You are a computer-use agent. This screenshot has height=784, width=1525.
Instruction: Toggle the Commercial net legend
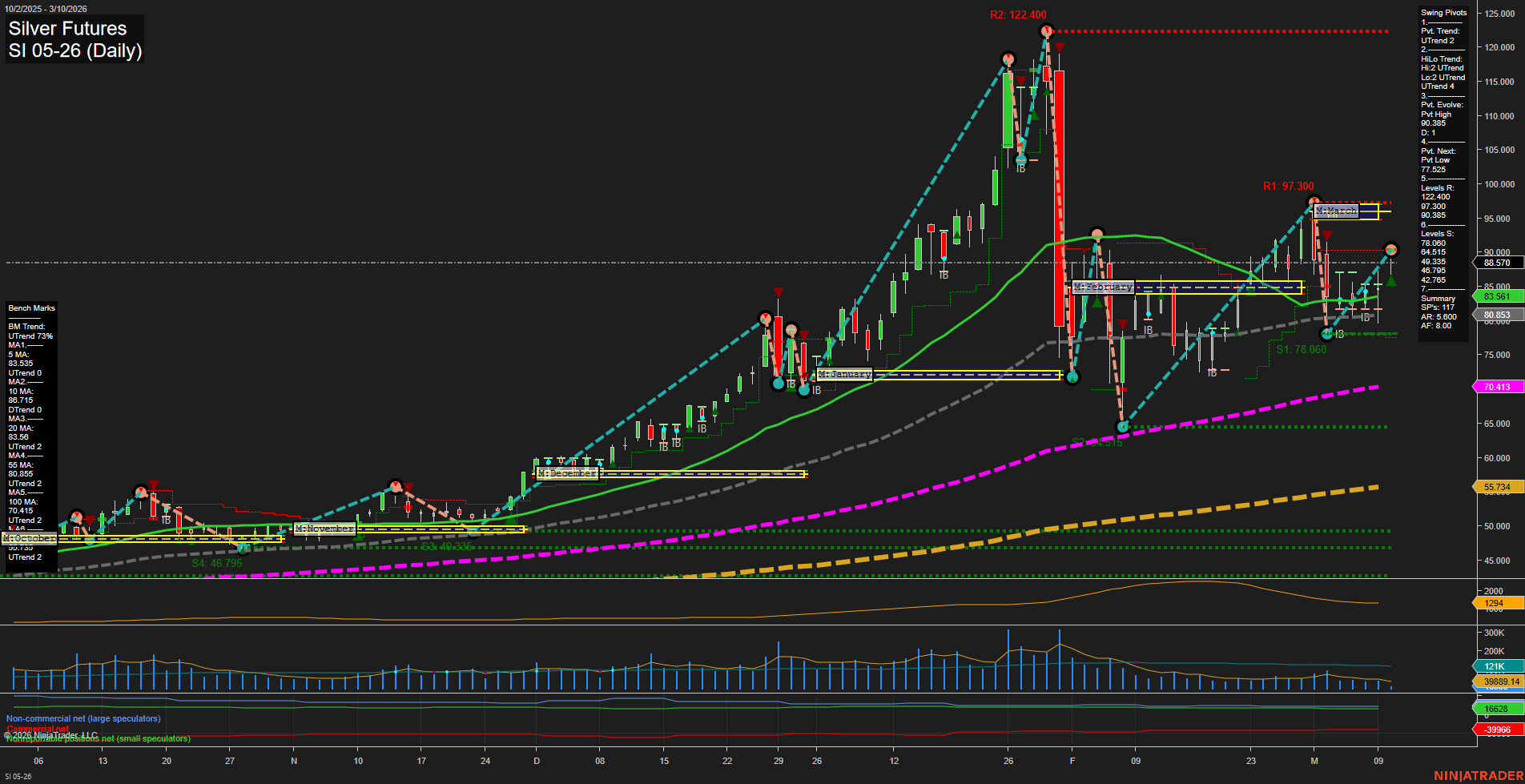click(x=38, y=729)
